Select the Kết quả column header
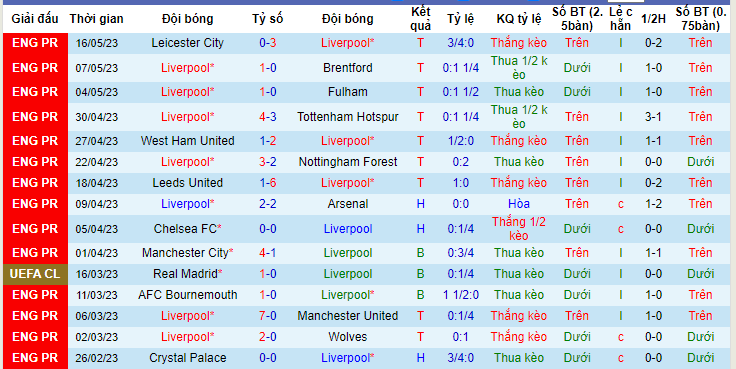 pos(421,19)
